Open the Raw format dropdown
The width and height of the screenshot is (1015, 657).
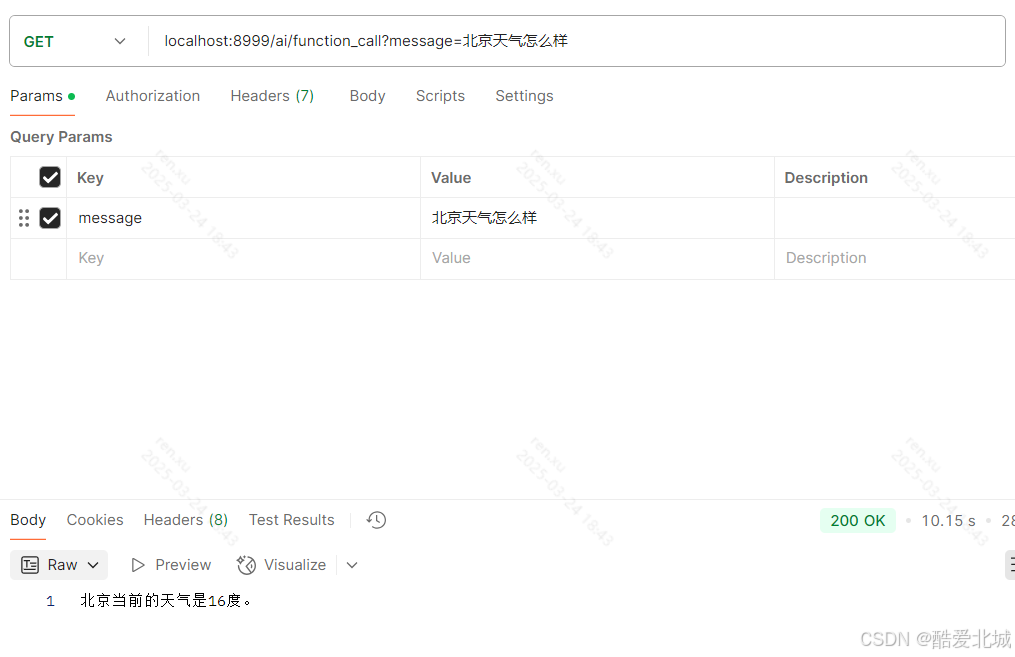93,565
